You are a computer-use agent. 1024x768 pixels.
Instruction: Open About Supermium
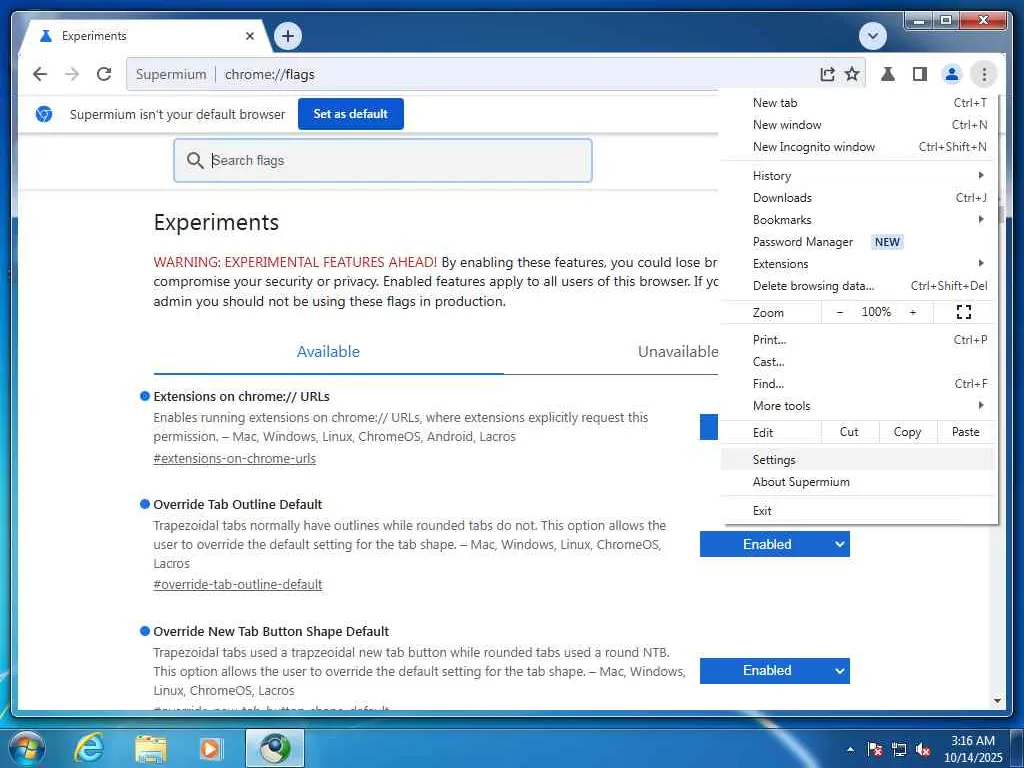[859, 482]
